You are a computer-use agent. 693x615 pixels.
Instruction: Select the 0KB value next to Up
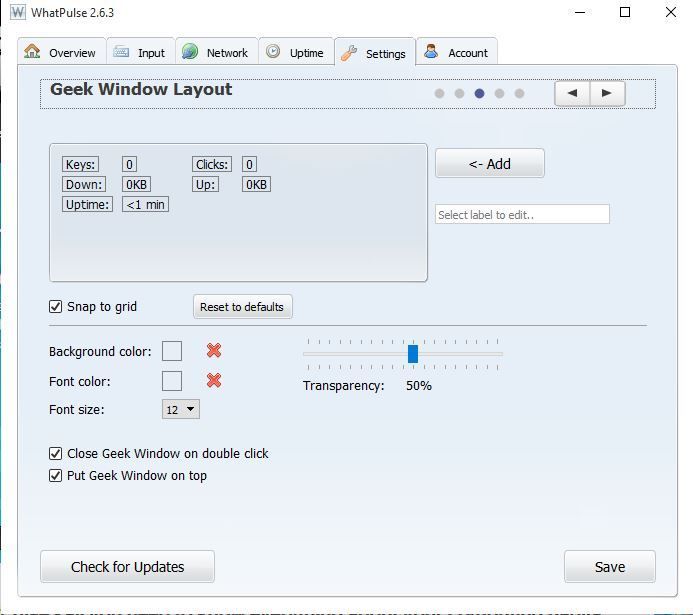[256, 184]
